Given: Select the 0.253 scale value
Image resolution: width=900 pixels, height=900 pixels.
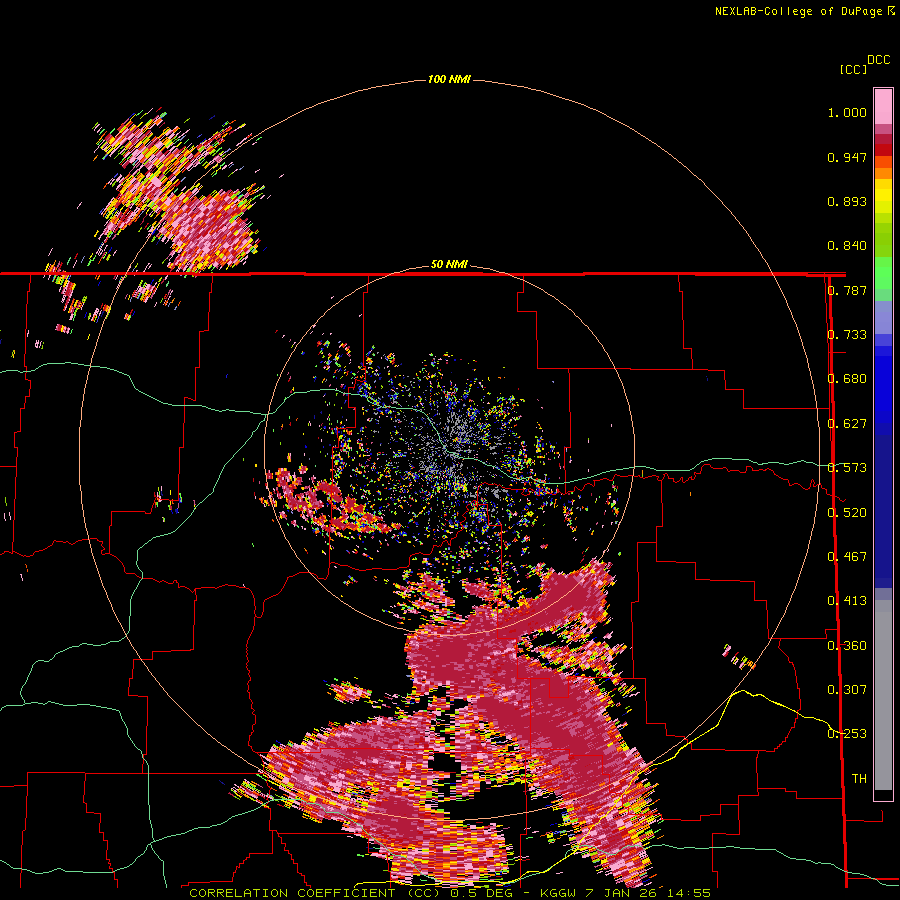Looking at the screenshot, I should (x=847, y=734).
